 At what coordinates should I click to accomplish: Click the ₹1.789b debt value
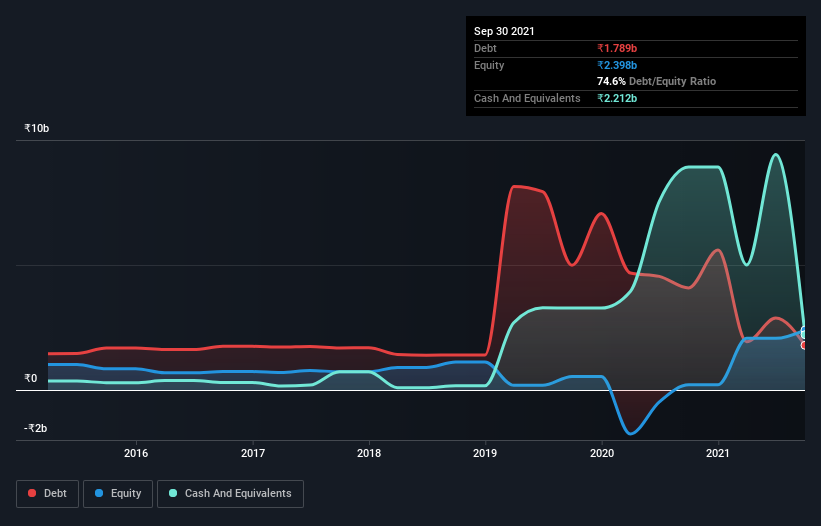coord(617,48)
